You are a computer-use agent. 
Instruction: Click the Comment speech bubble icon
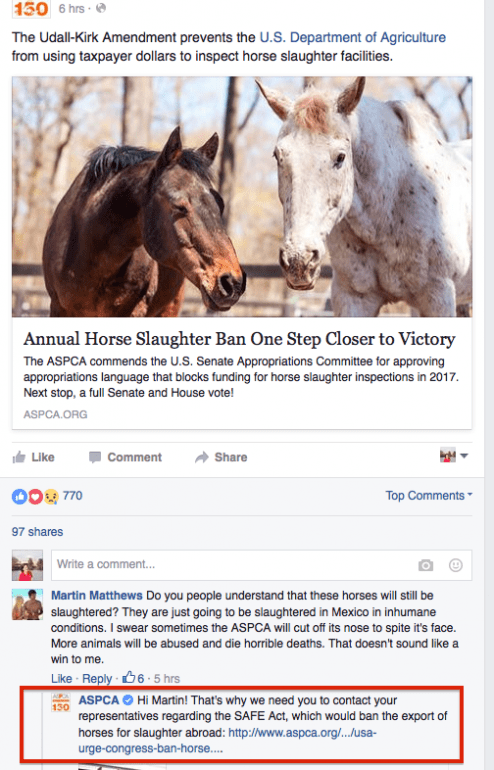(95, 457)
